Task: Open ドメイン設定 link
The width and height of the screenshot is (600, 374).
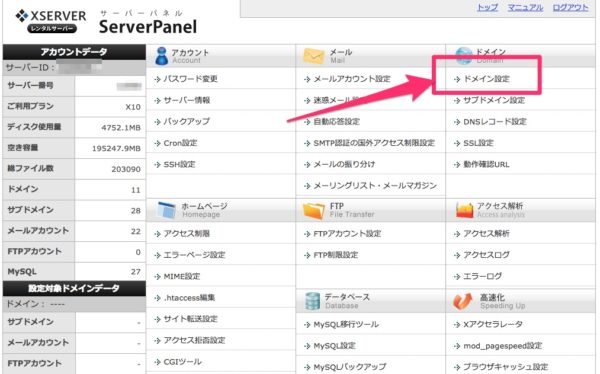Action: click(486, 79)
